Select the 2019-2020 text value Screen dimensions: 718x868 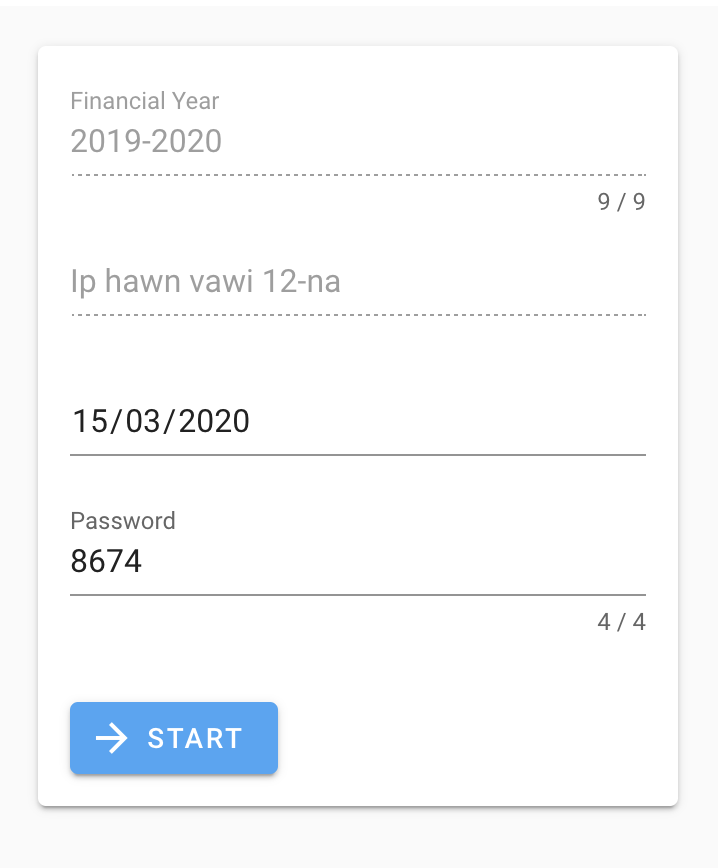(x=145, y=141)
